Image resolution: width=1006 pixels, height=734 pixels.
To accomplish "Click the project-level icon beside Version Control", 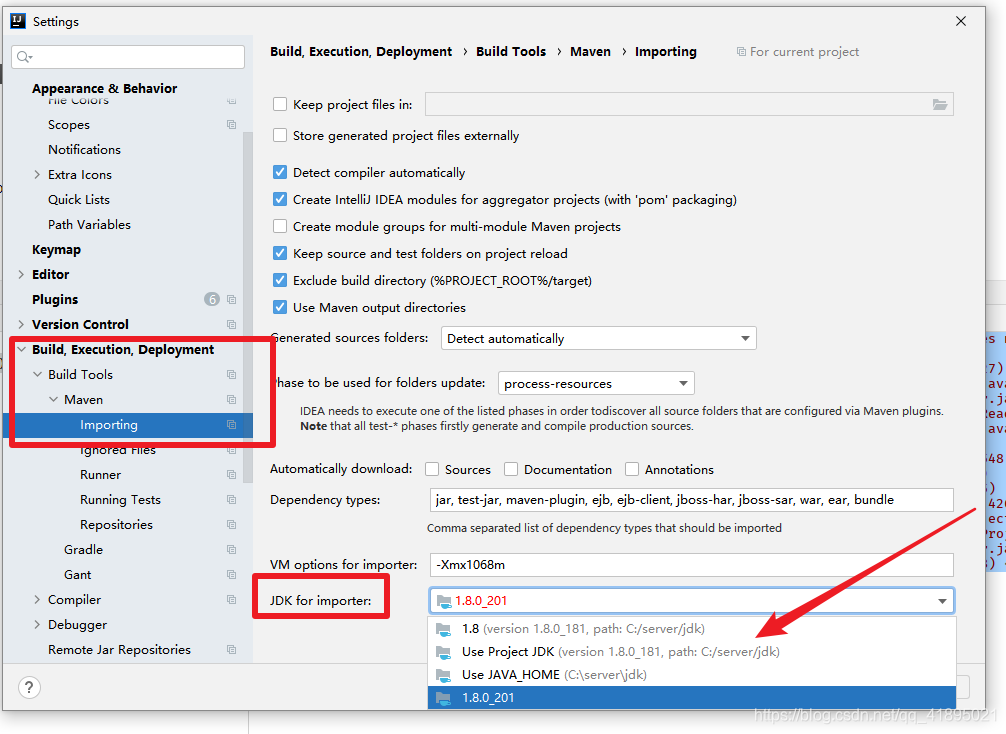I will click(232, 325).
